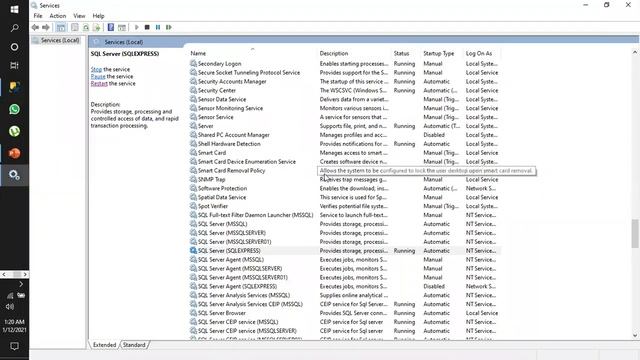Open the Services gears taskbar icon
This screenshot has height=360, width=640.
[x=14, y=175]
